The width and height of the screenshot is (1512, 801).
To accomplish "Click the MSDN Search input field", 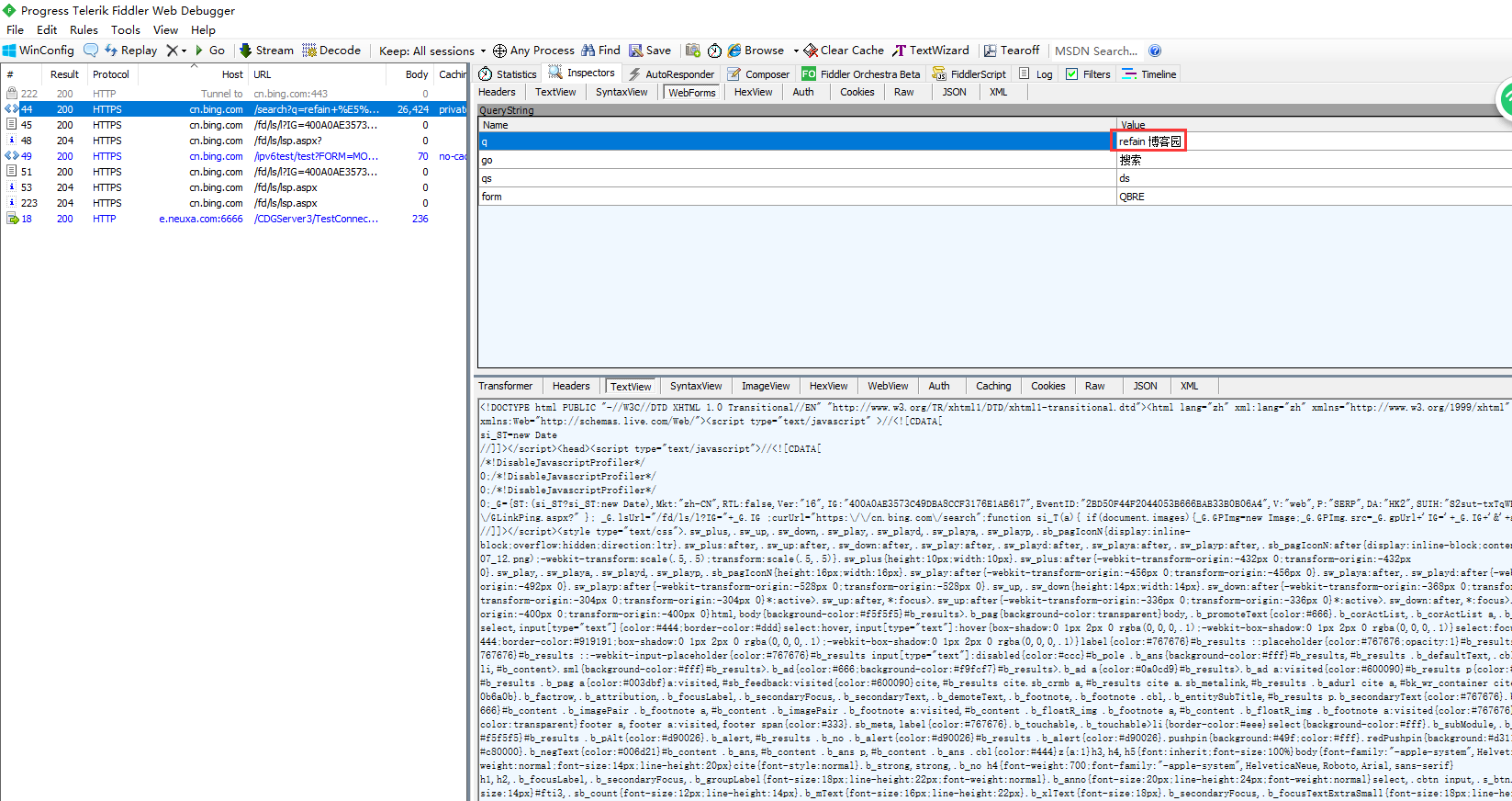I will (x=1097, y=51).
